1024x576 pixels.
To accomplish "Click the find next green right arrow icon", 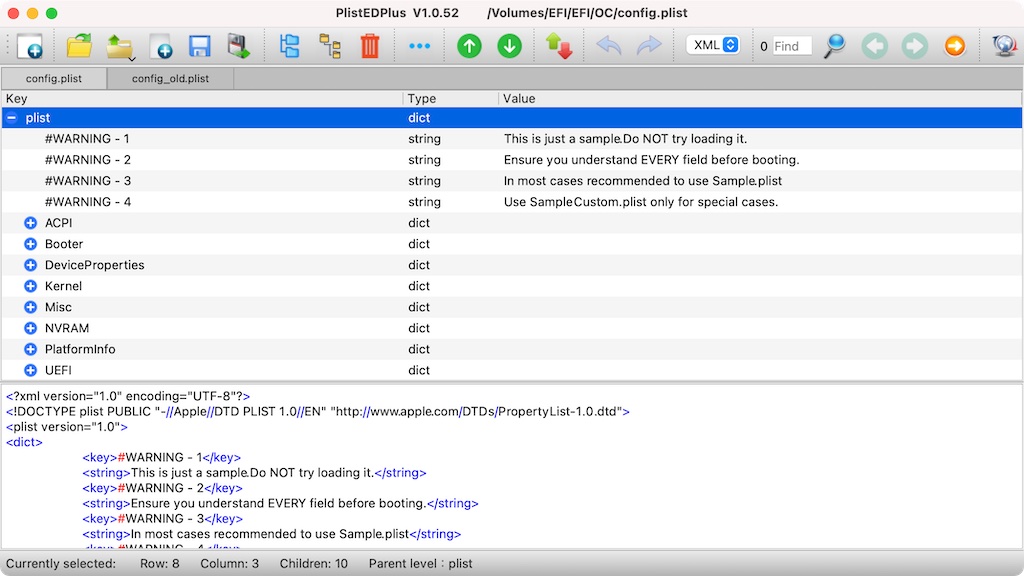I will point(915,46).
